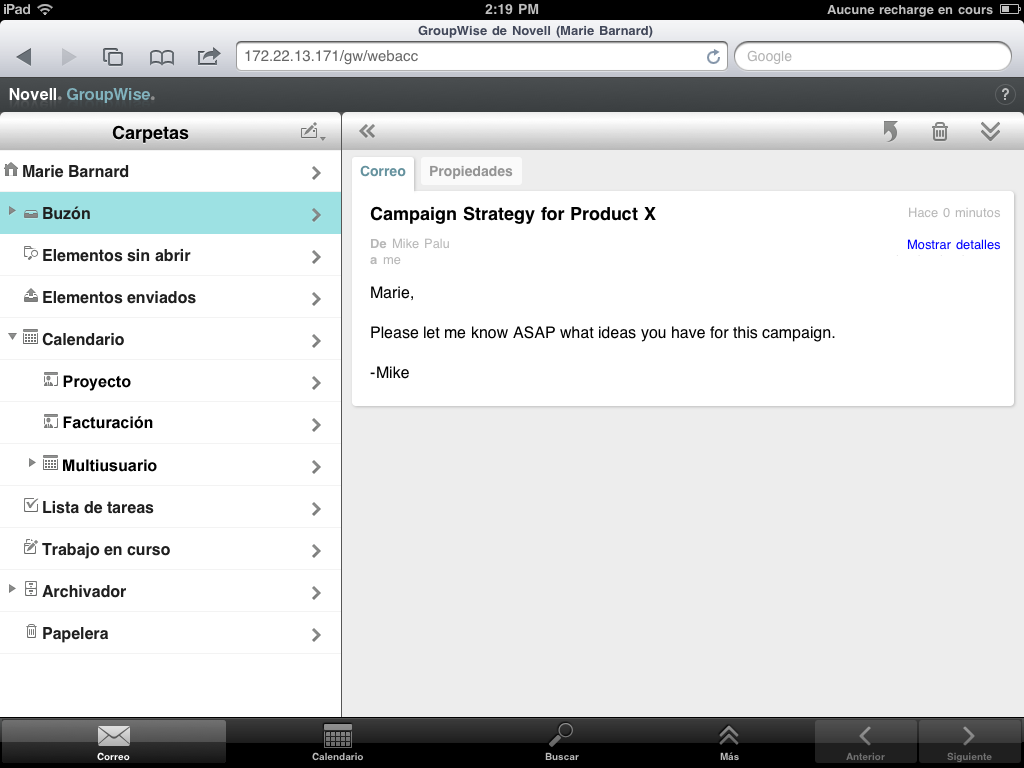Expand the Buzón folder triangle

click(12, 210)
